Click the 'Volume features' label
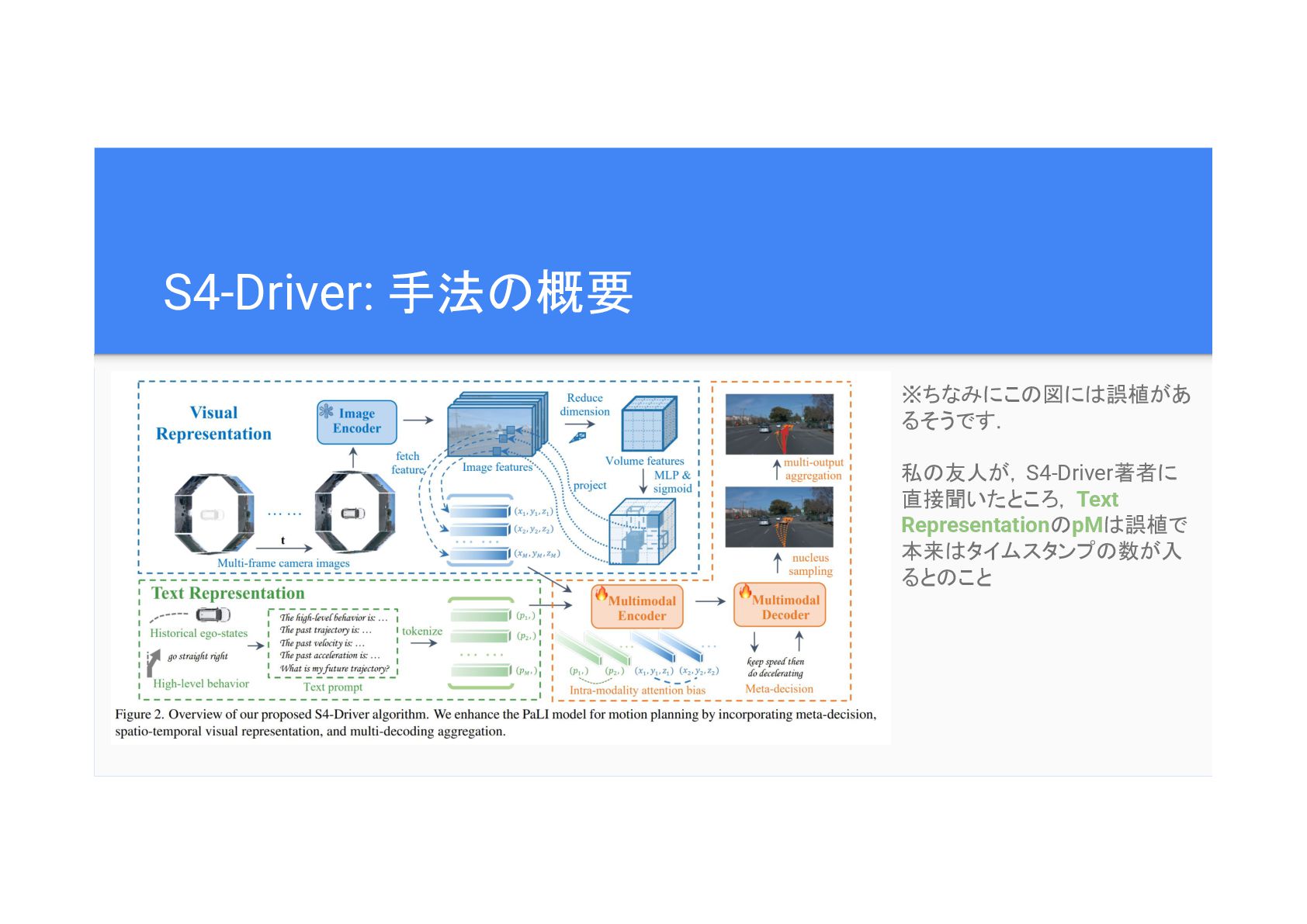 click(644, 461)
